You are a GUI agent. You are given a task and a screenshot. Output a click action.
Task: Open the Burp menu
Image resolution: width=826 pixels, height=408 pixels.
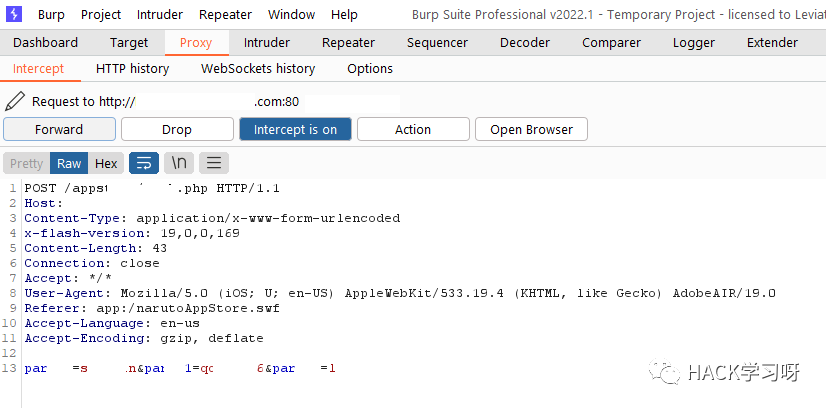pyautogui.click(x=51, y=15)
